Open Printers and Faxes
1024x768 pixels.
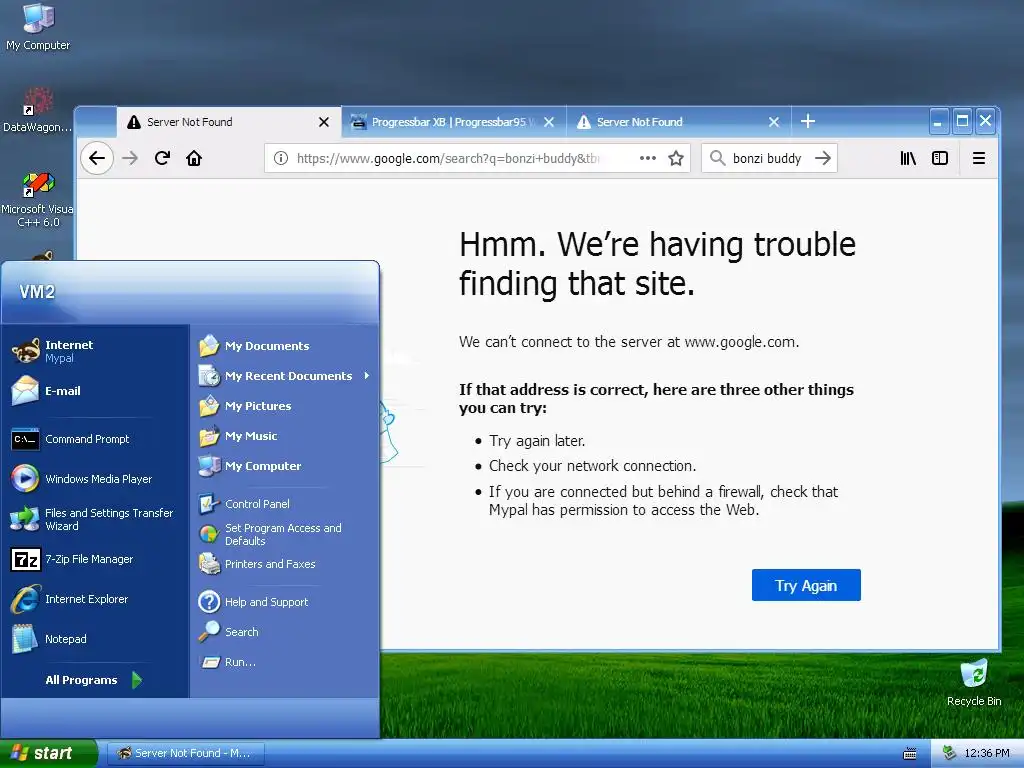click(x=285, y=564)
